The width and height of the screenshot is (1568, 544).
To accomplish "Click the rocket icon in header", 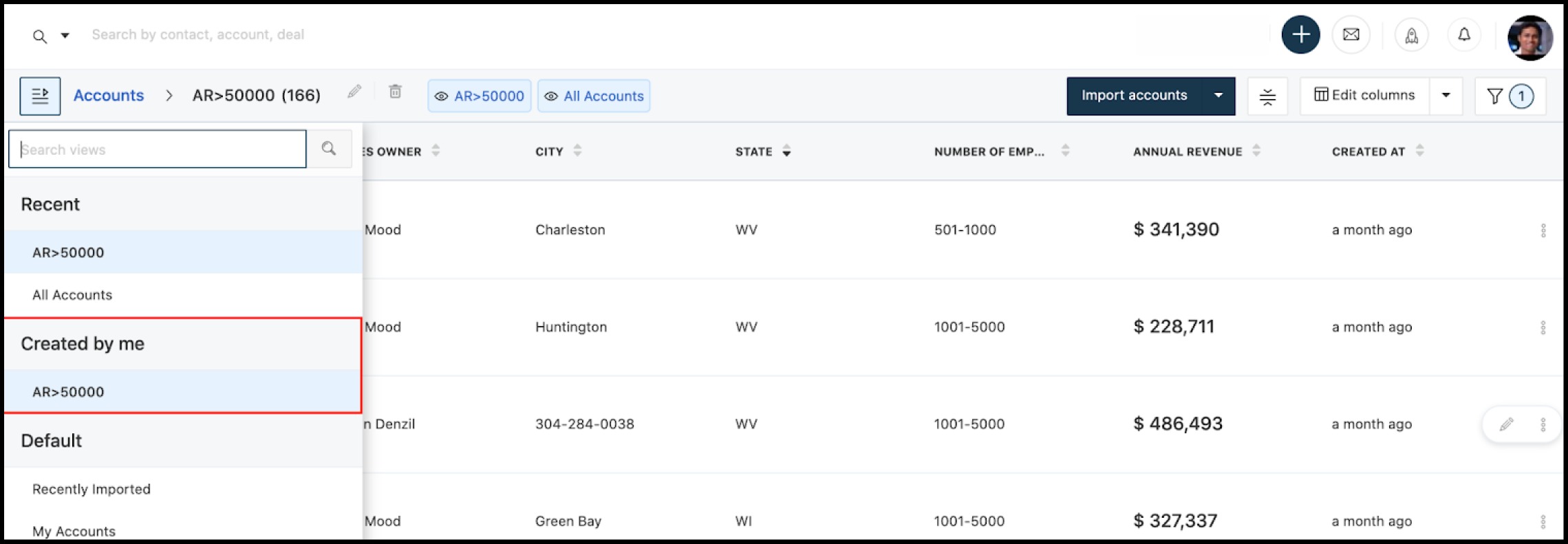I will pyautogui.click(x=1411, y=35).
